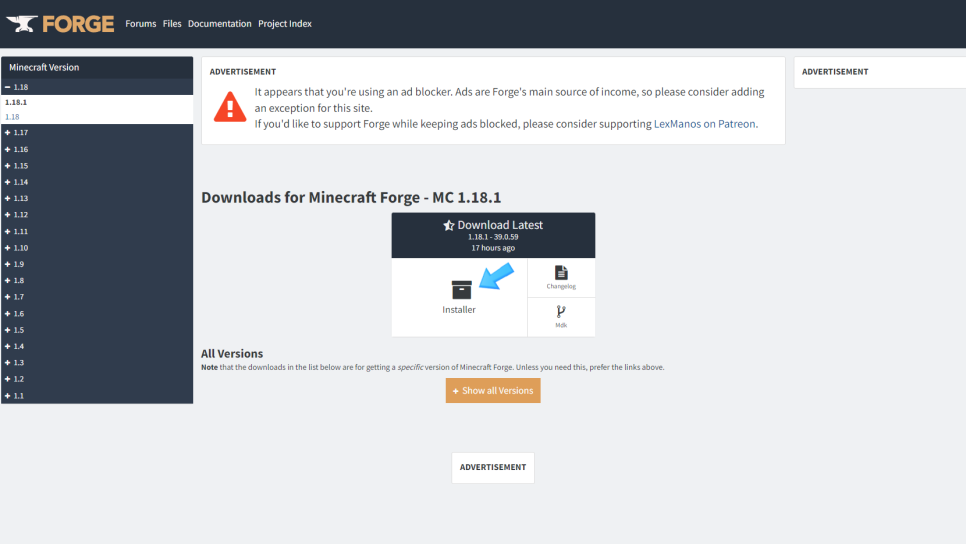Expand the 1.11 version group
966x544 pixels.
[97, 231]
